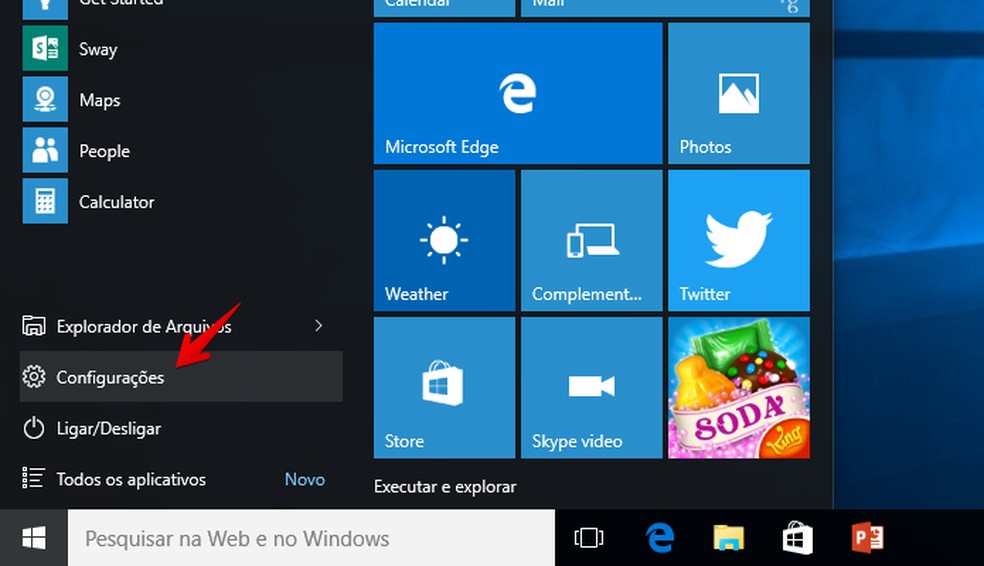Click the Windows Start button
The height and width of the screenshot is (566, 984).
[x=34, y=538]
